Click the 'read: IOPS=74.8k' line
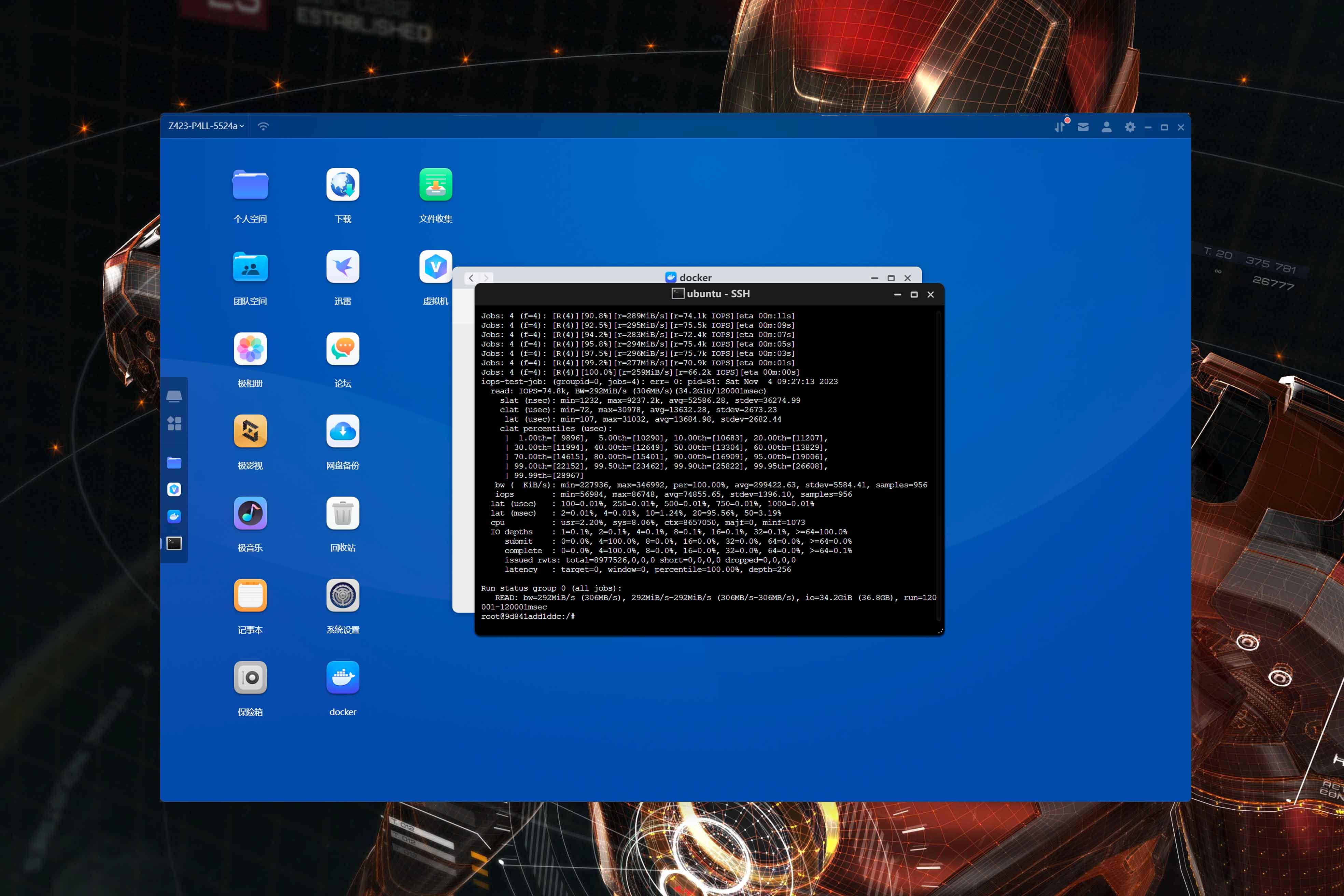The image size is (1344, 896). point(628,391)
